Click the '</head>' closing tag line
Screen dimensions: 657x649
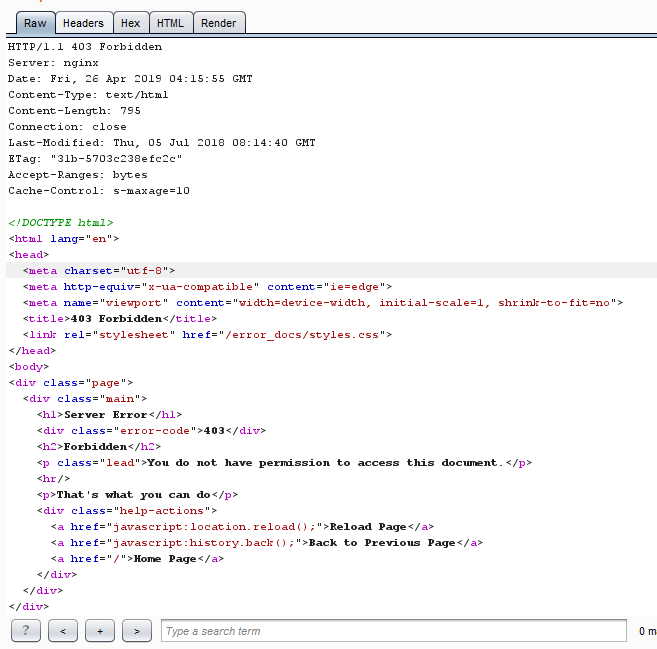tap(32, 351)
